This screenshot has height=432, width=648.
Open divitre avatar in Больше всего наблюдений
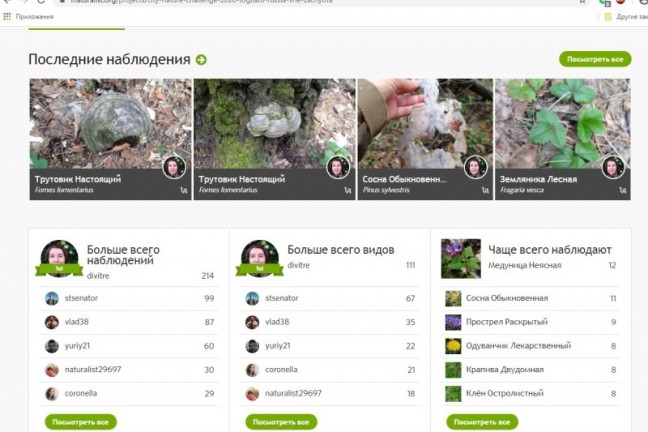click(59, 258)
